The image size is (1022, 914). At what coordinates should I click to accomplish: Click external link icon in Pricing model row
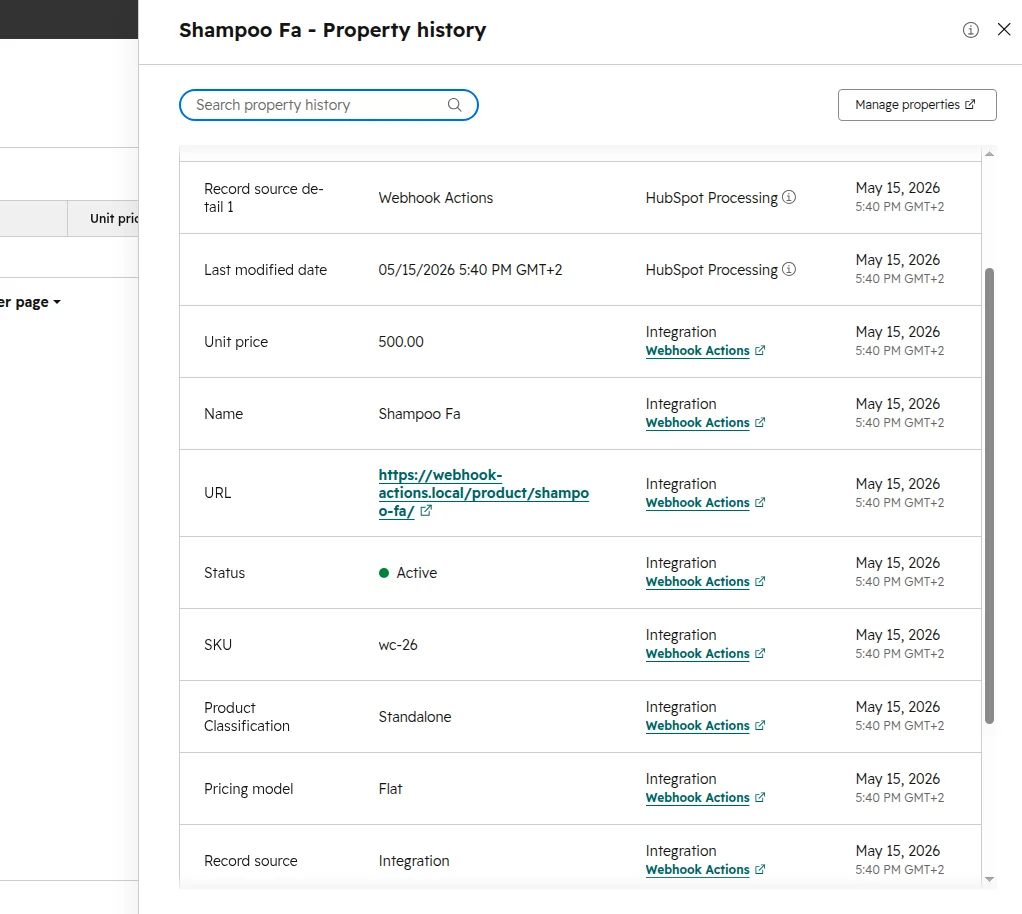[760, 797]
